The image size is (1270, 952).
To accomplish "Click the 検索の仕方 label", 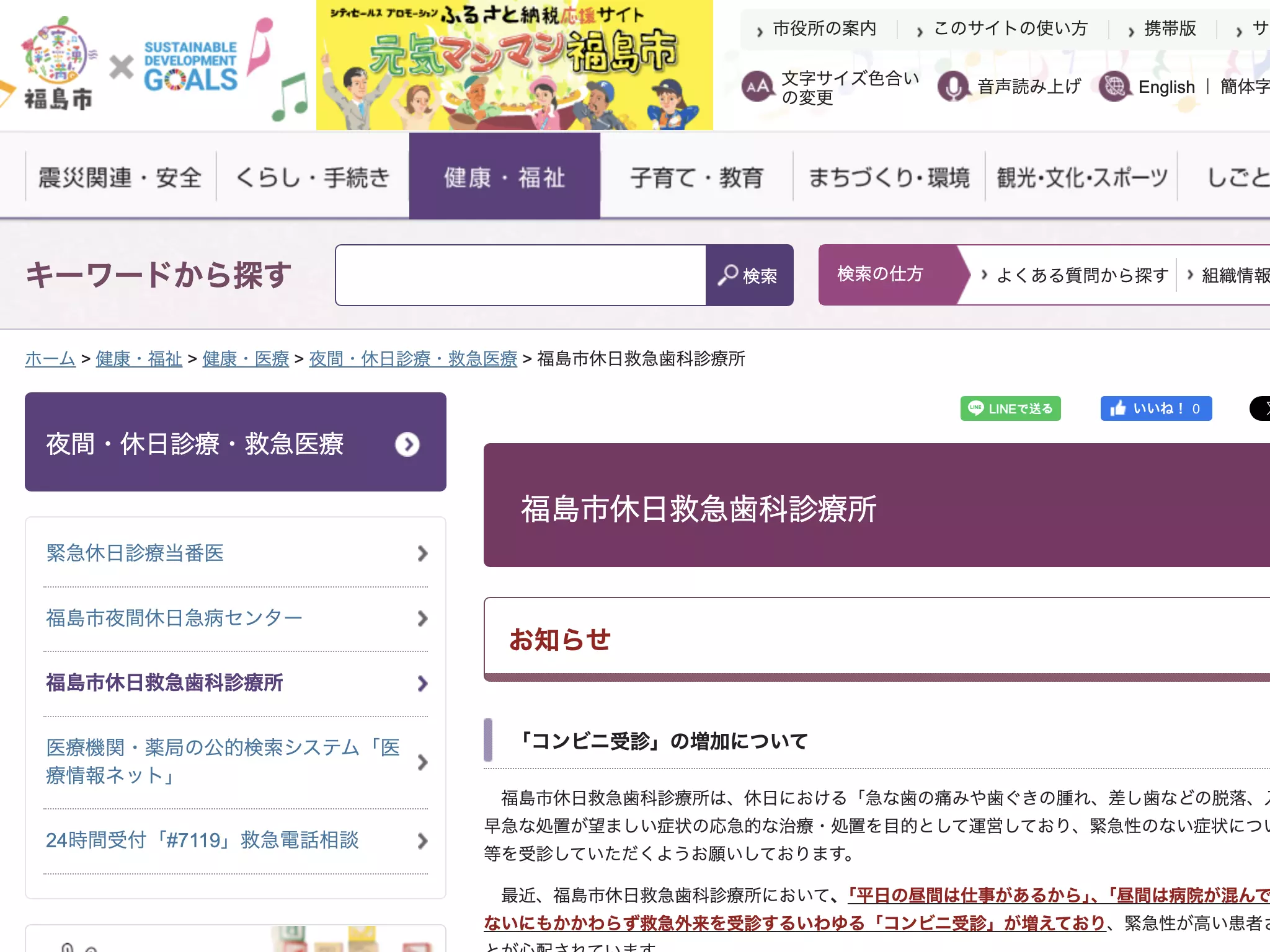I will 880,274.
